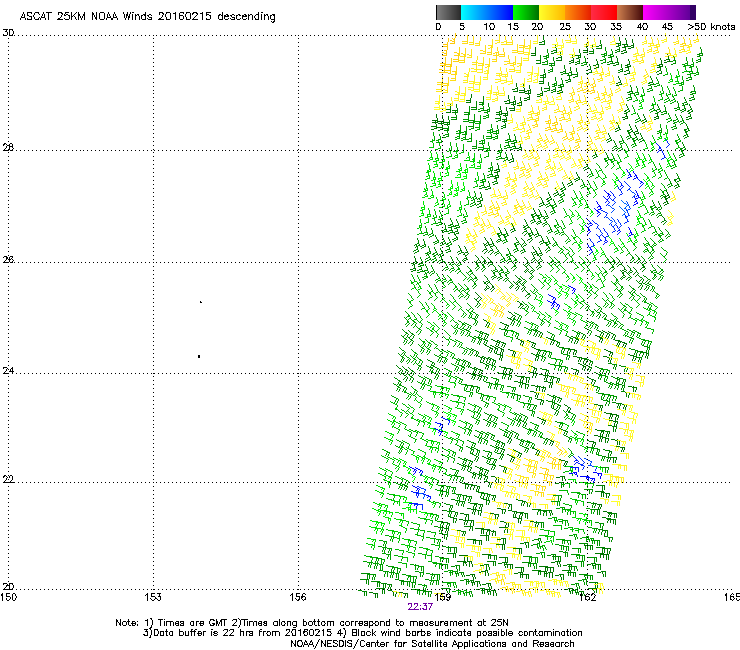
Task: Click the green 15-20 knots legend segment
Action: 526,12
